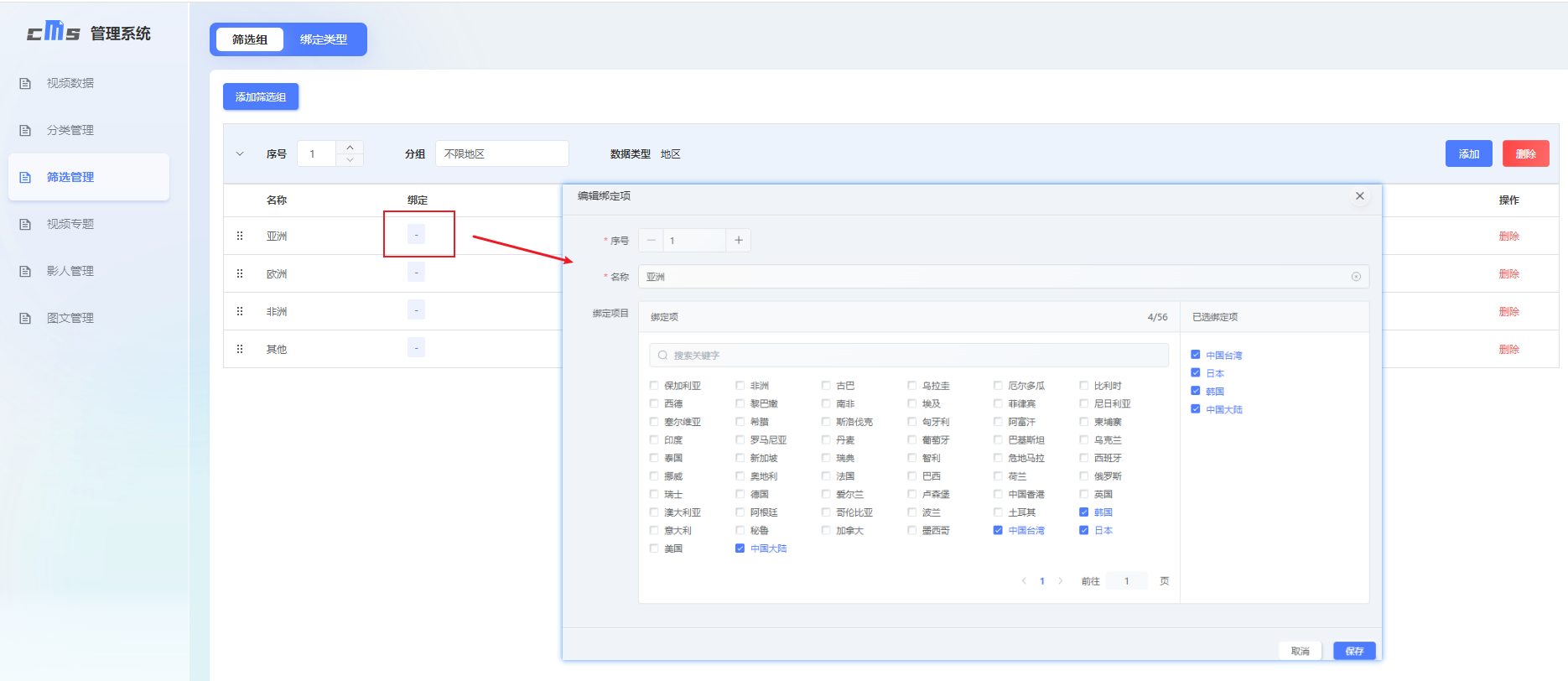Click the 前往 page number input

[1127, 581]
